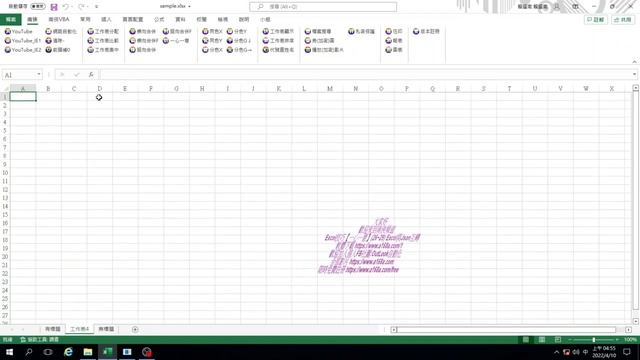The height and width of the screenshot is (360, 640).
Task: Open the Windows Start menu
Action: pos(9,352)
